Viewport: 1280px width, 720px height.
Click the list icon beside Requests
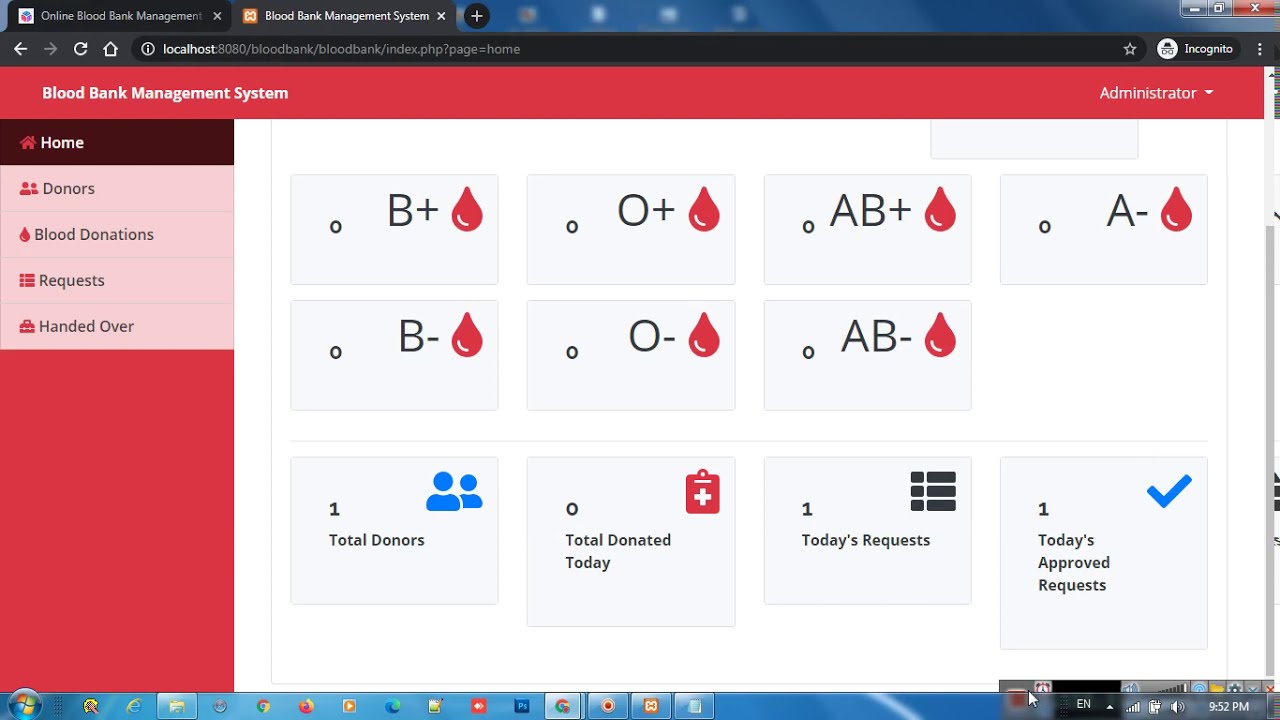(27, 280)
